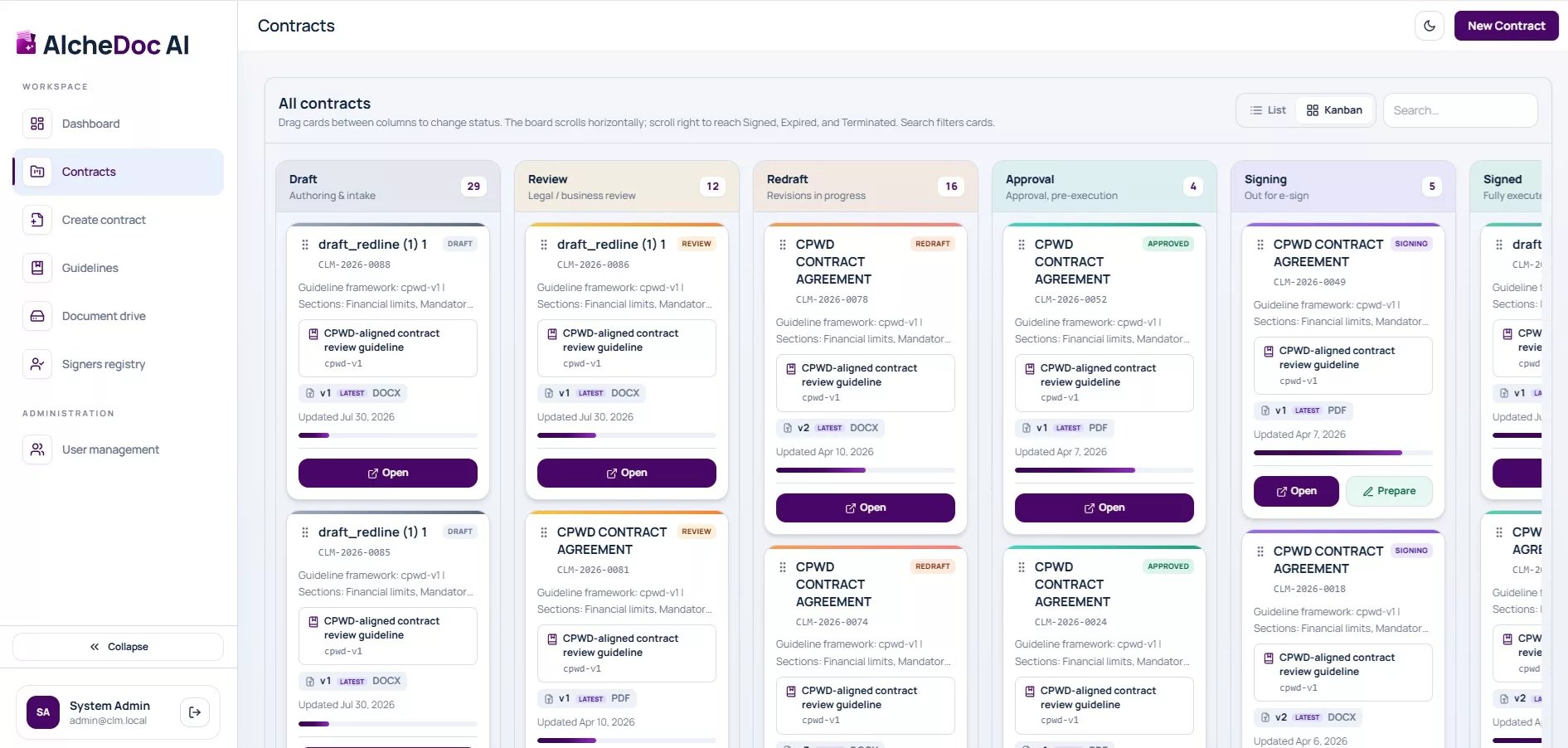This screenshot has width=1568, height=748.
Task: Switch to List view
Action: pyautogui.click(x=1268, y=110)
